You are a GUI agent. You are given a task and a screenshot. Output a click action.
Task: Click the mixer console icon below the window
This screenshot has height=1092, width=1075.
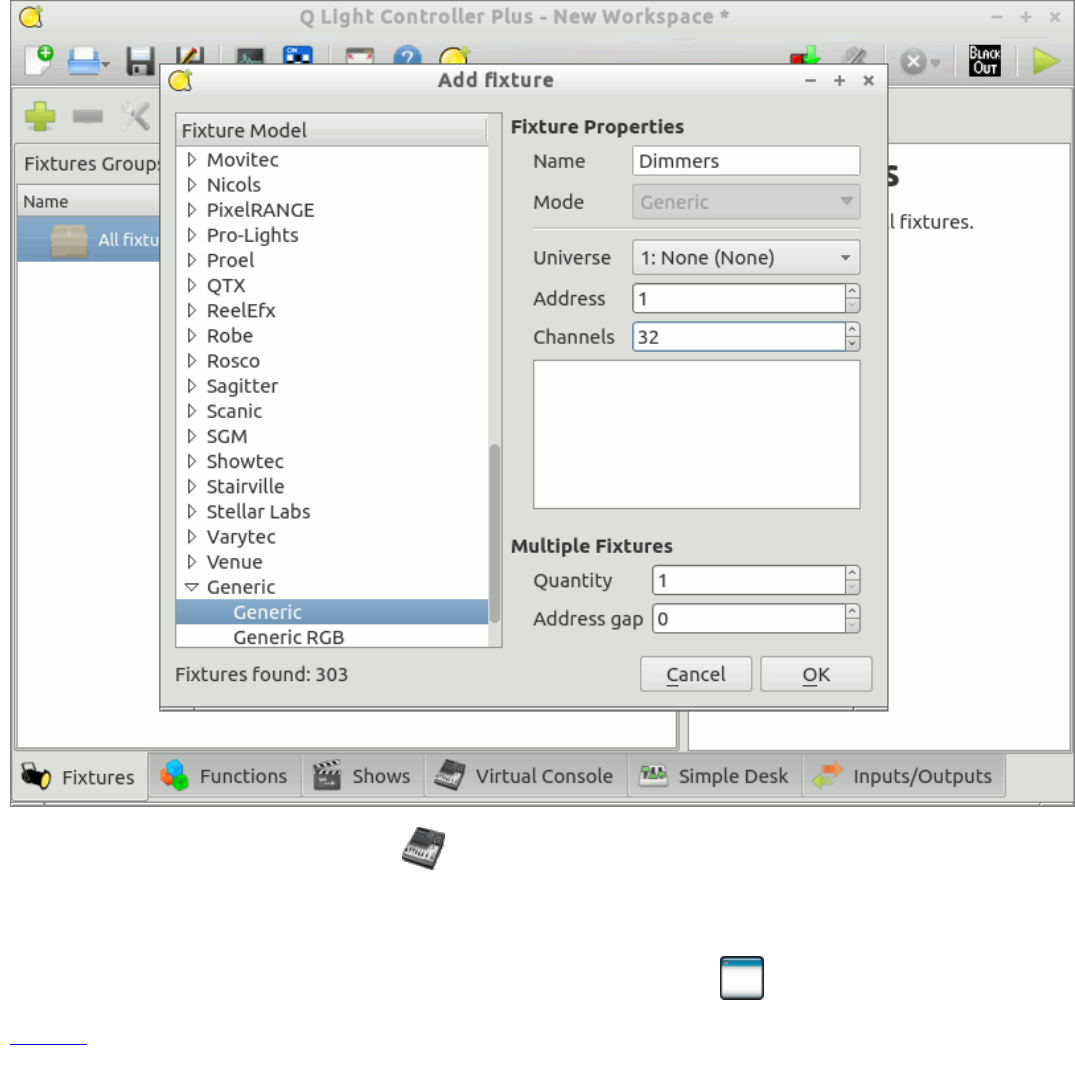coord(423,848)
